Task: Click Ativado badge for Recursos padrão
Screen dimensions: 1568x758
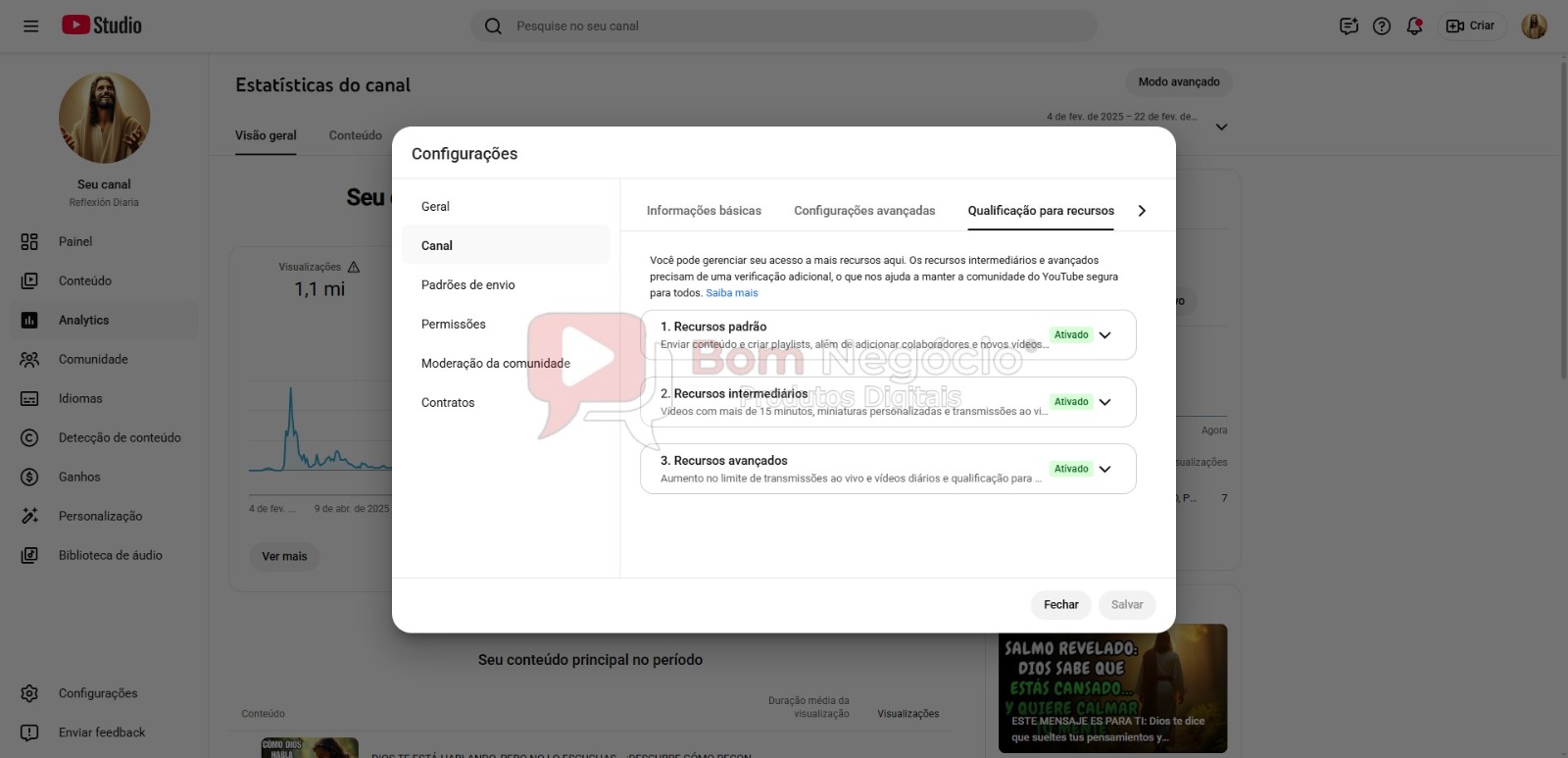Action: point(1071,335)
